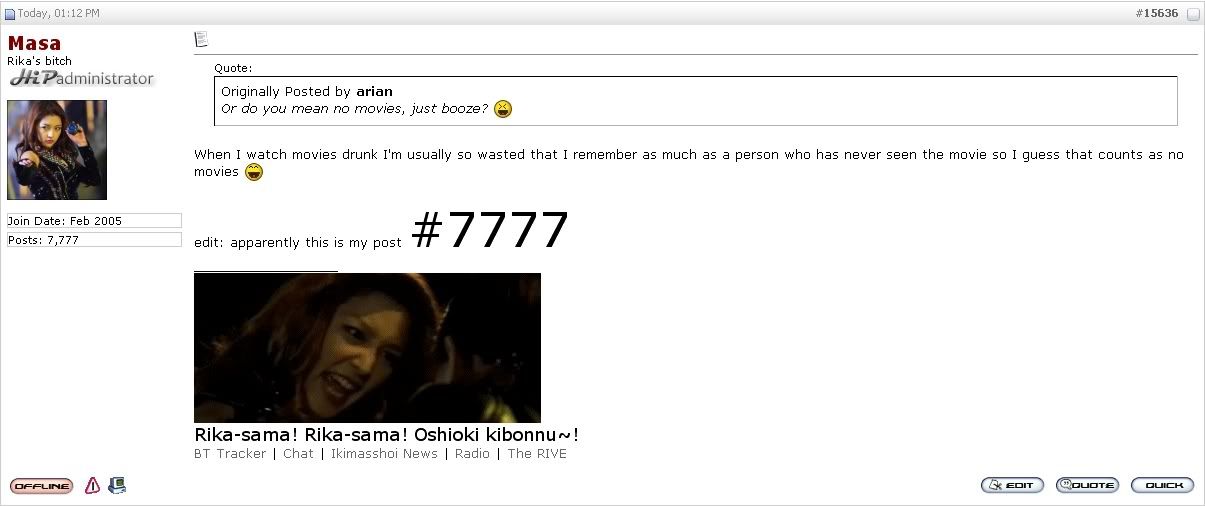Click the Offline status indicator
The height and width of the screenshot is (506, 1205).
(x=41, y=486)
